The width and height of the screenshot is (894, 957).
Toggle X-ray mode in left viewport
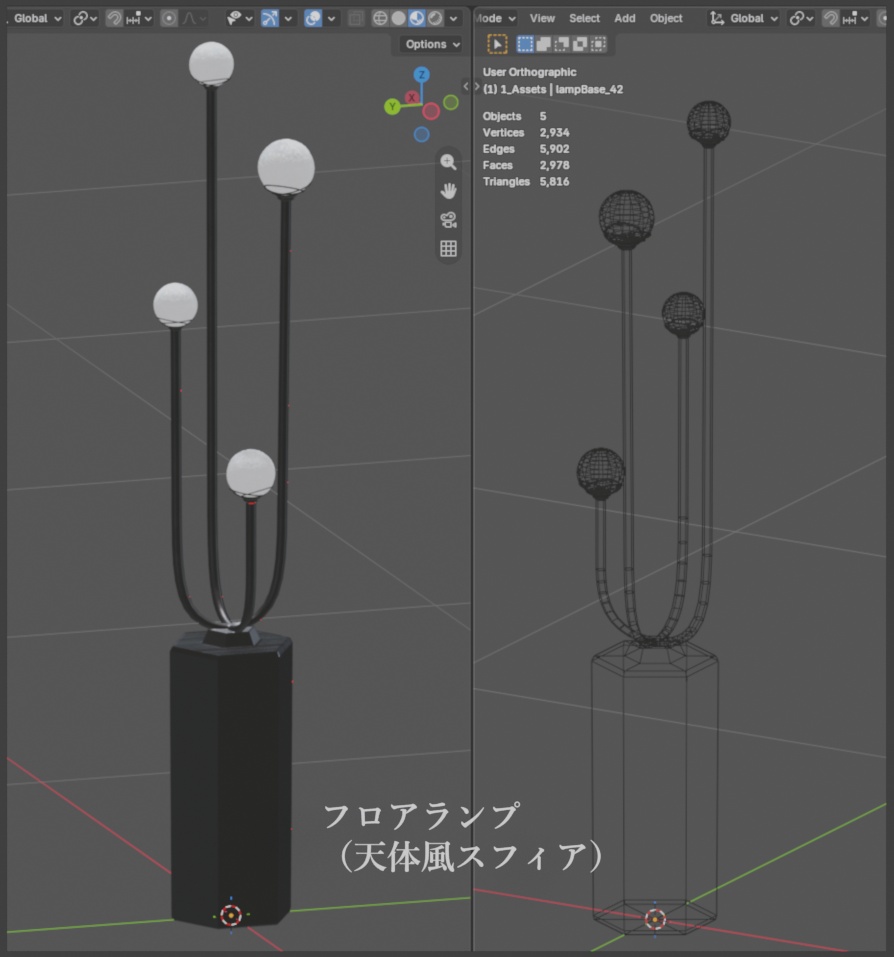pyautogui.click(x=355, y=18)
